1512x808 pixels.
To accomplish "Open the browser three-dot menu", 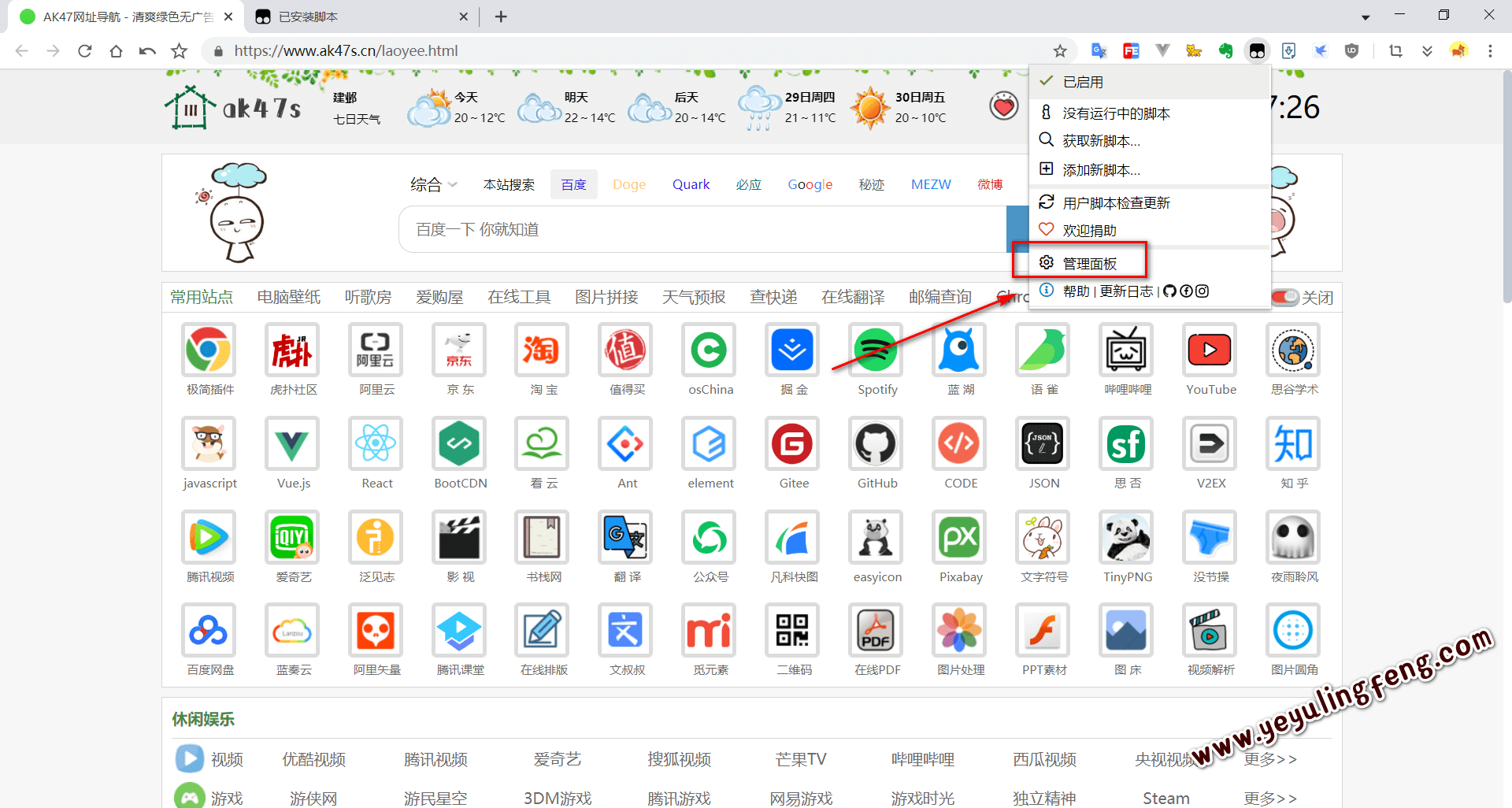I will point(1490,51).
